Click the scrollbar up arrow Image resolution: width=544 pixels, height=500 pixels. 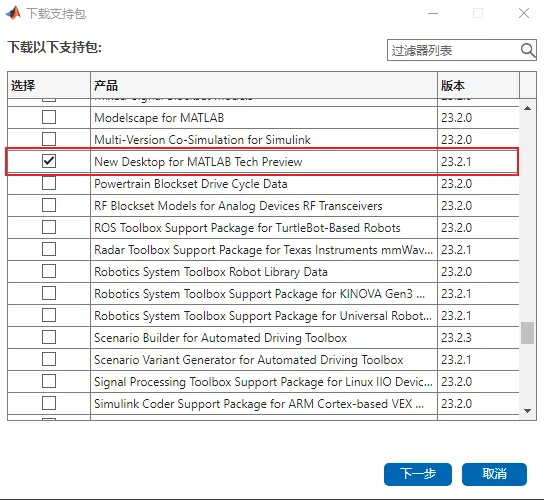[x=528, y=108]
